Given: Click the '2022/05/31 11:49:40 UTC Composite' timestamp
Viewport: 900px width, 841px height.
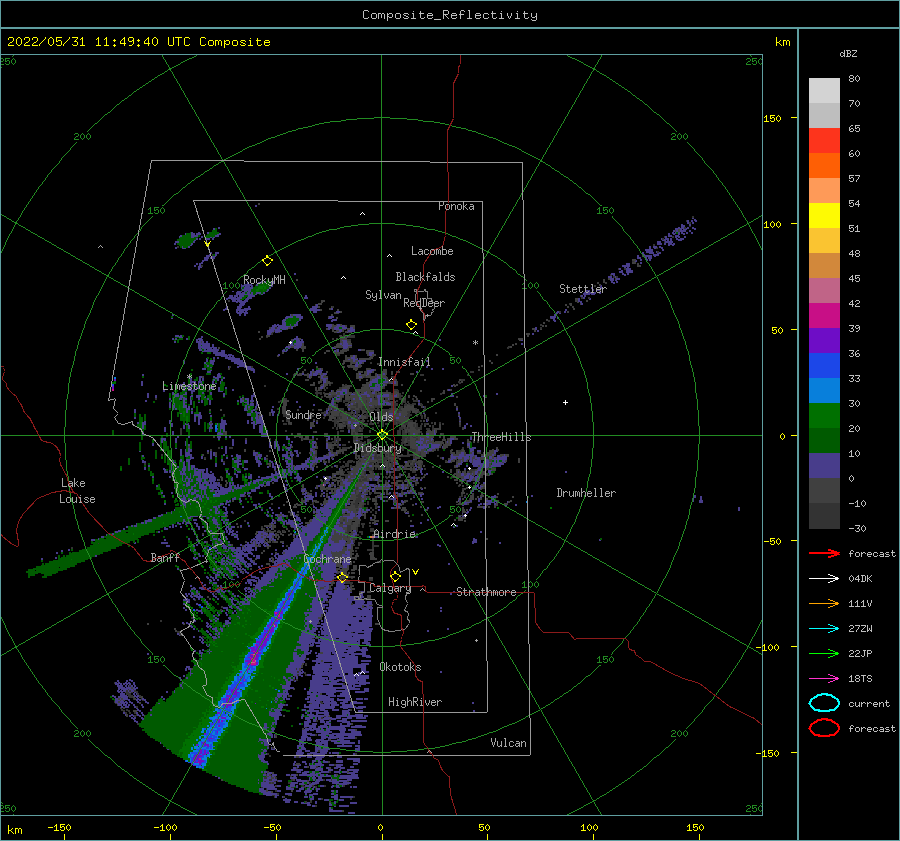Looking at the screenshot, I should (138, 42).
